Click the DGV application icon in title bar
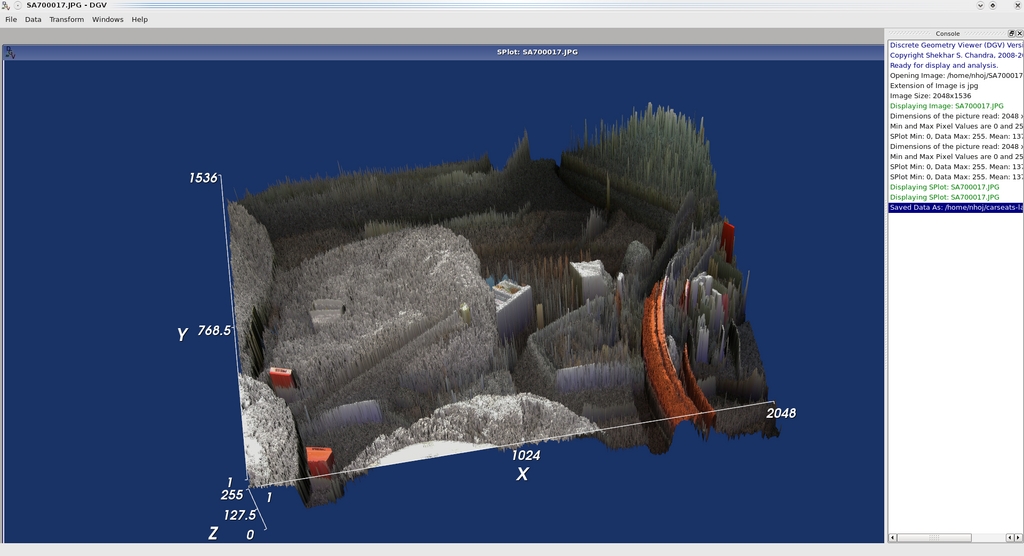Viewport: 1024px width, 556px height. [x=6, y=5]
